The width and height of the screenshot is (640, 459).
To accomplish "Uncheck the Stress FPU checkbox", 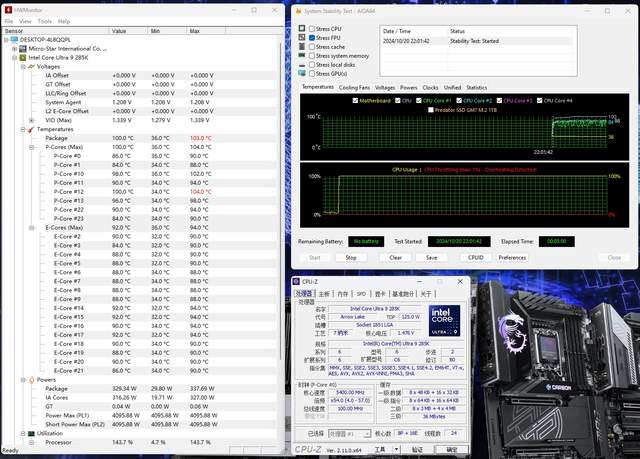I will [x=312, y=38].
